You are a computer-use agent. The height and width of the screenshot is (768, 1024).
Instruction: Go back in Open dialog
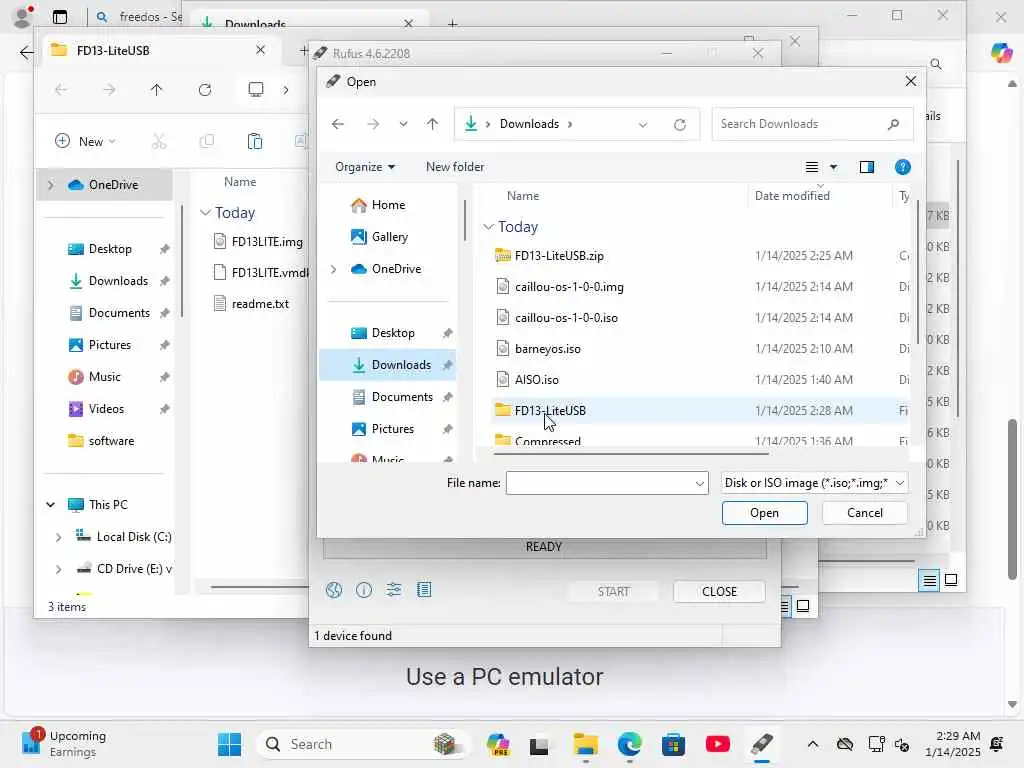(338, 124)
